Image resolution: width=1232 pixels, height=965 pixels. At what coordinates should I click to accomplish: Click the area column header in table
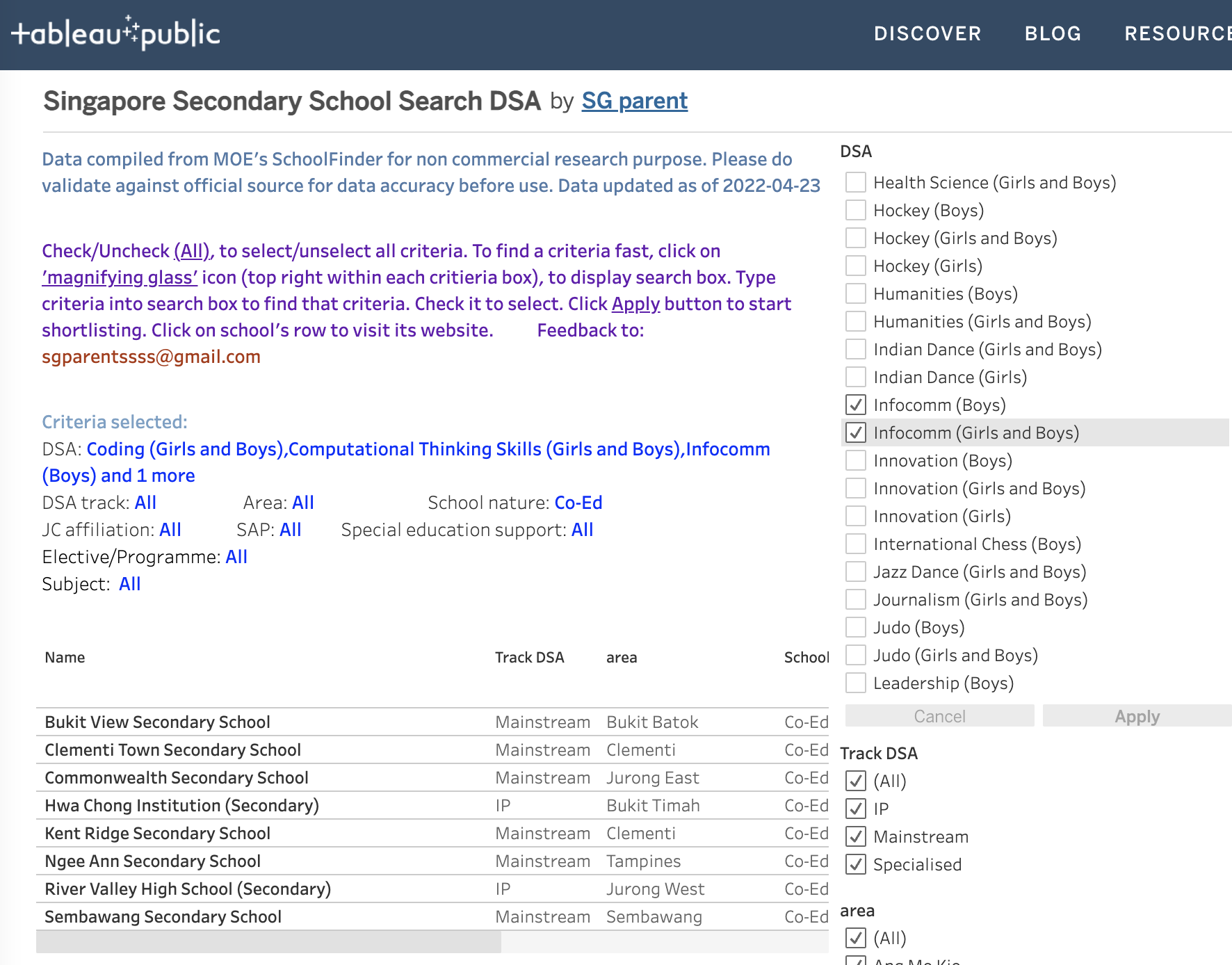[622, 657]
